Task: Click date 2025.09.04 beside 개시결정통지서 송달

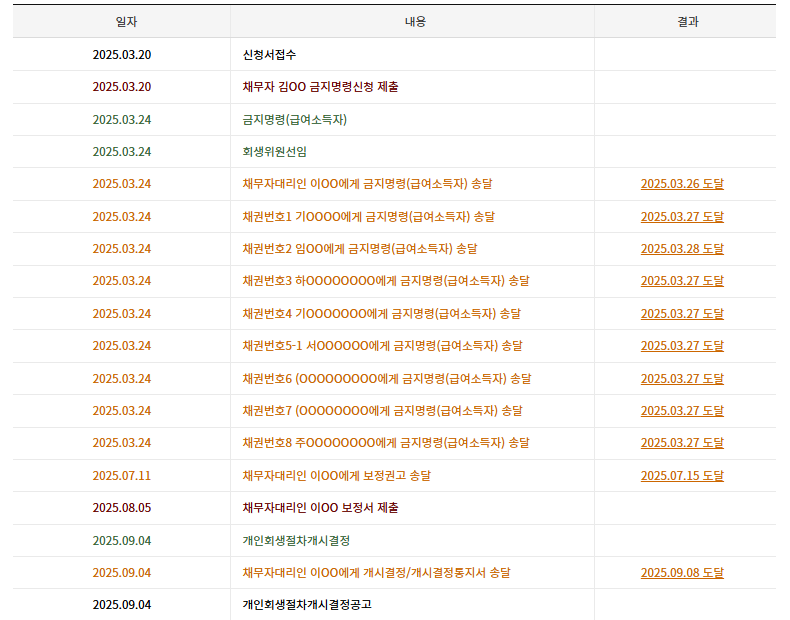Action: coord(122,573)
